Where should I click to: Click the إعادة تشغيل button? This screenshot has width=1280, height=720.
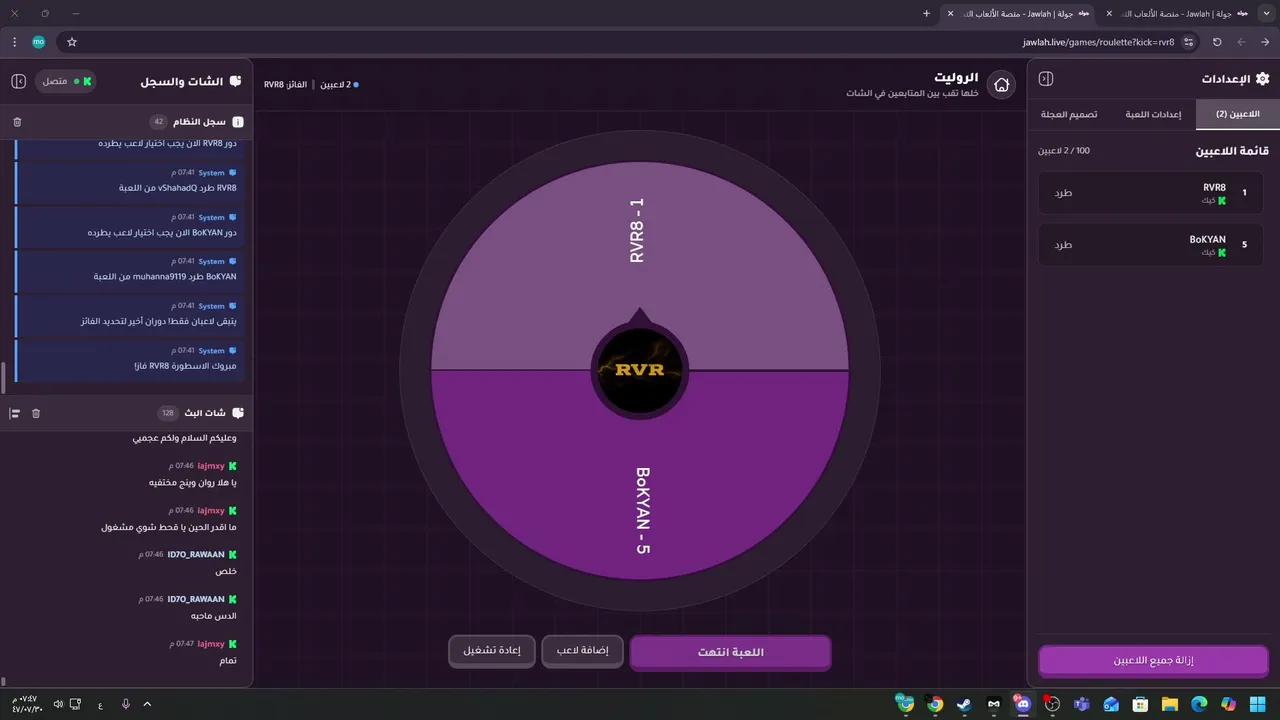[491, 651]
